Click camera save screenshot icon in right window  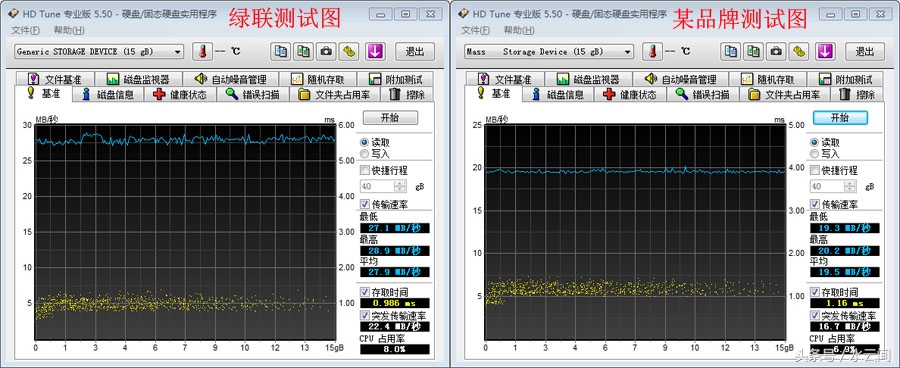pyautogui.click(x=776, y=51)
